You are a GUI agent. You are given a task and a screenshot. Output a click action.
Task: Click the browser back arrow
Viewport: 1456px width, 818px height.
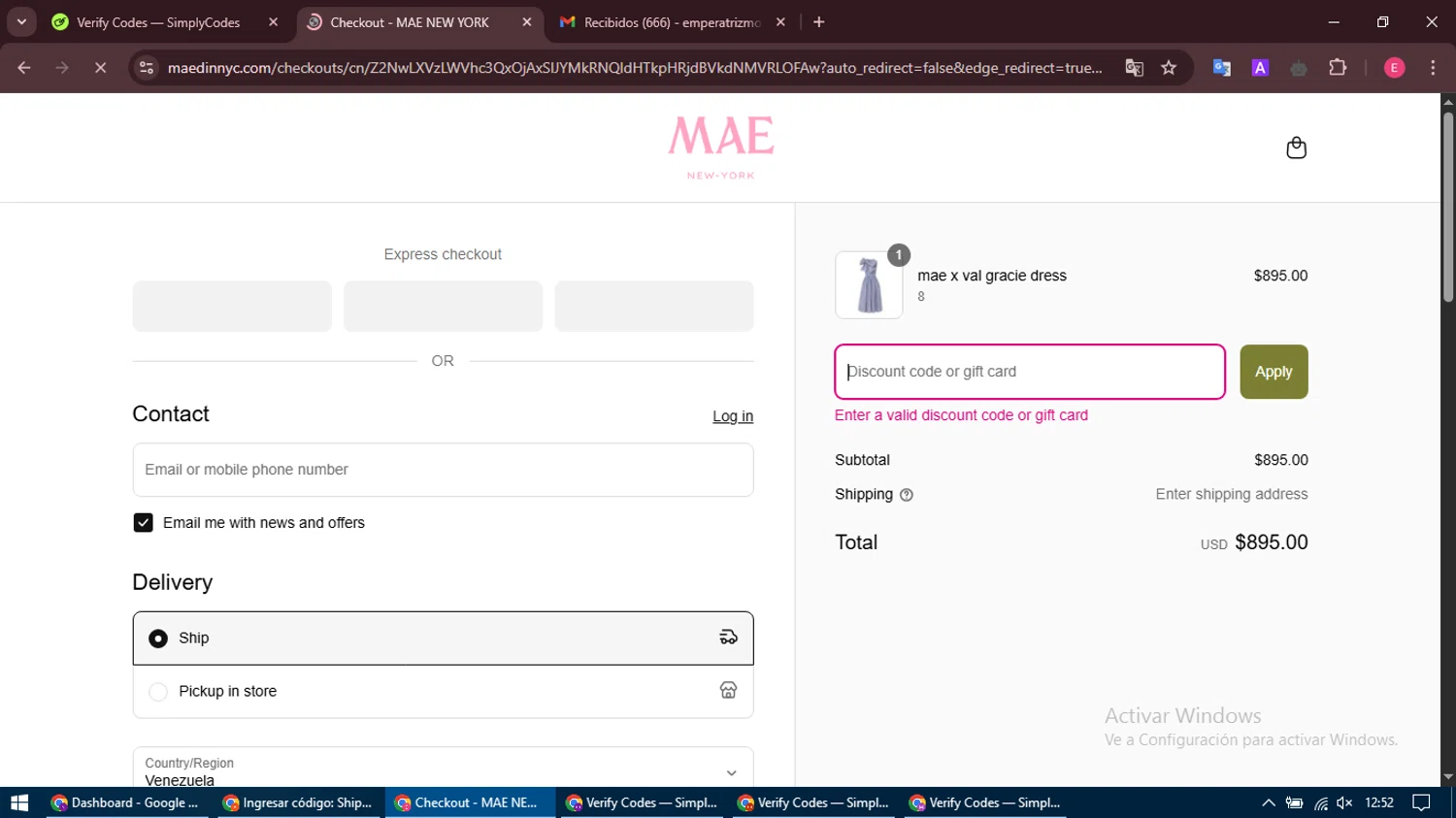(x=24, y=67)
